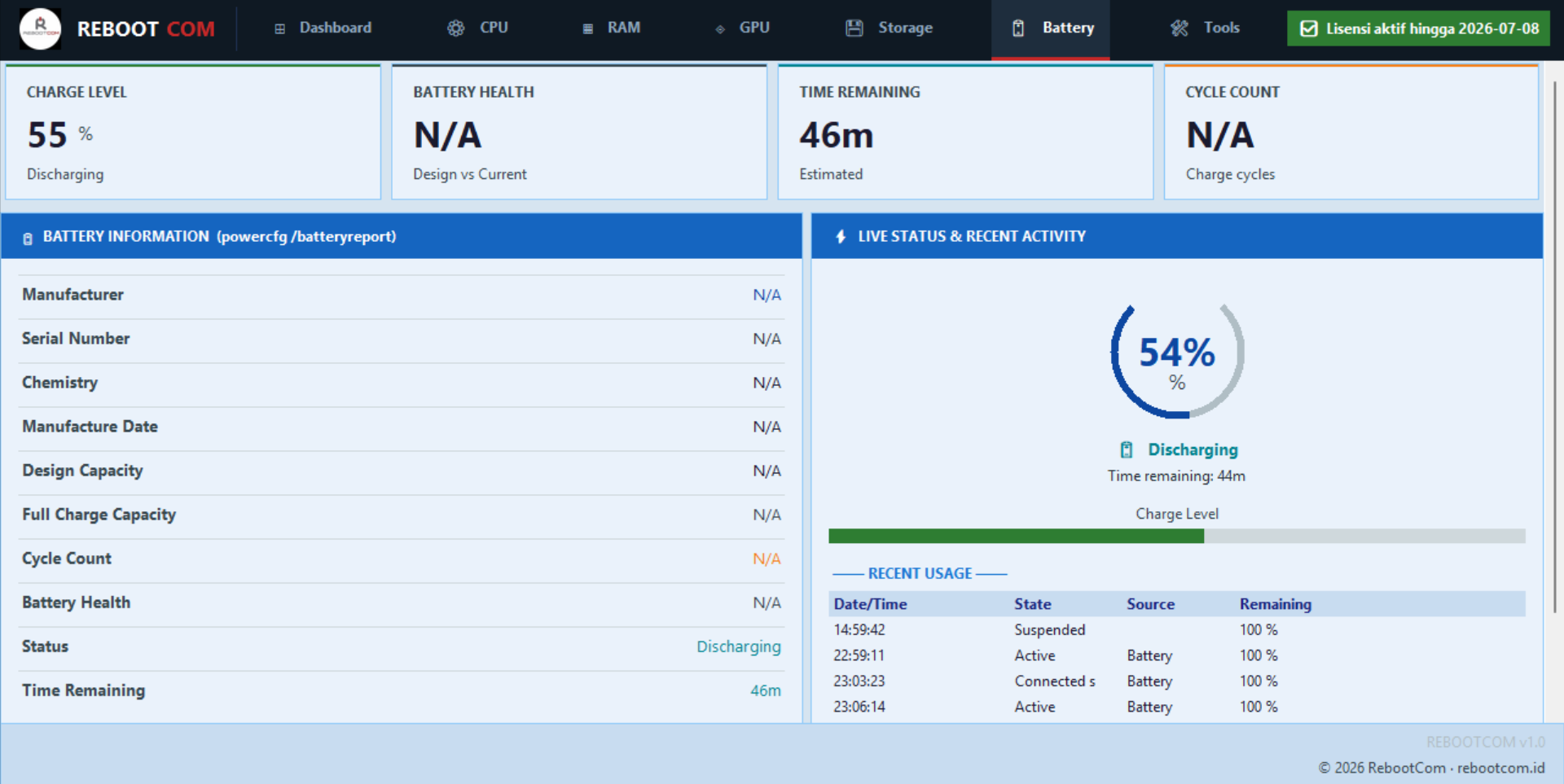
Task: Click the Battery source cell in 23:03:23 row
Action: (1149, 681)
